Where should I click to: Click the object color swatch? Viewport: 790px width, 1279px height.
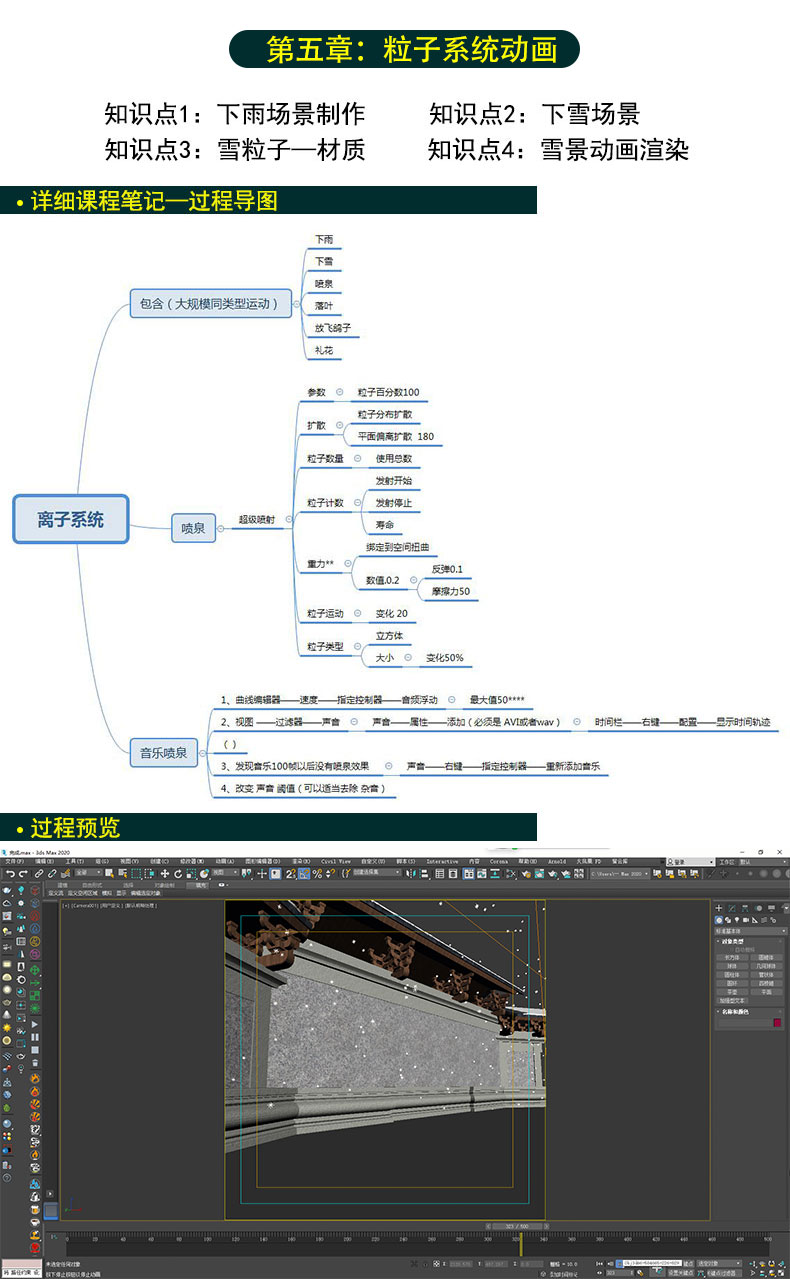click(778, 1023)
